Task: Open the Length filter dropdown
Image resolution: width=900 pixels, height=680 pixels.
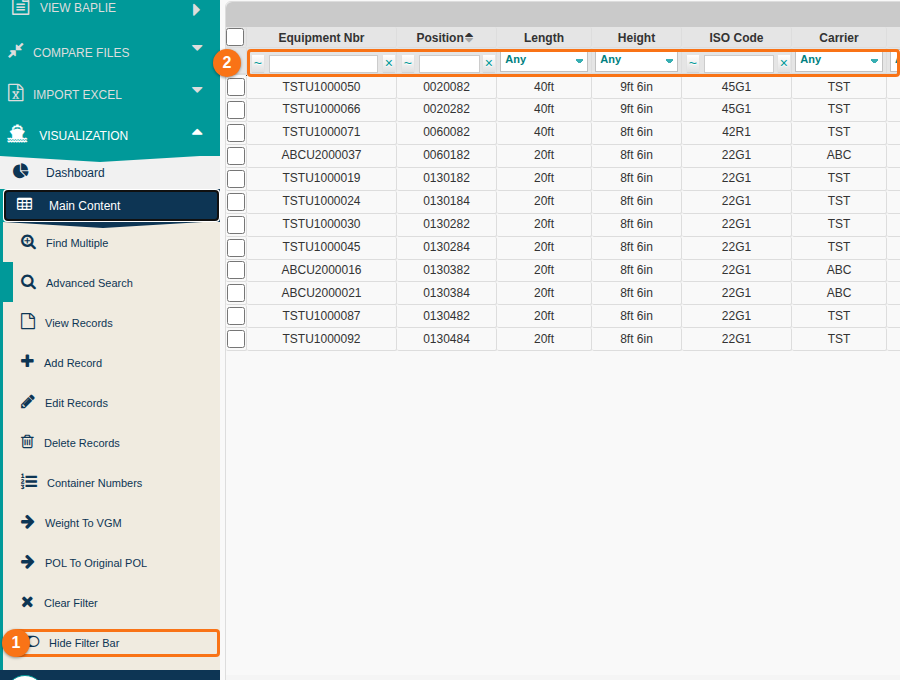Action: point(544,61)
